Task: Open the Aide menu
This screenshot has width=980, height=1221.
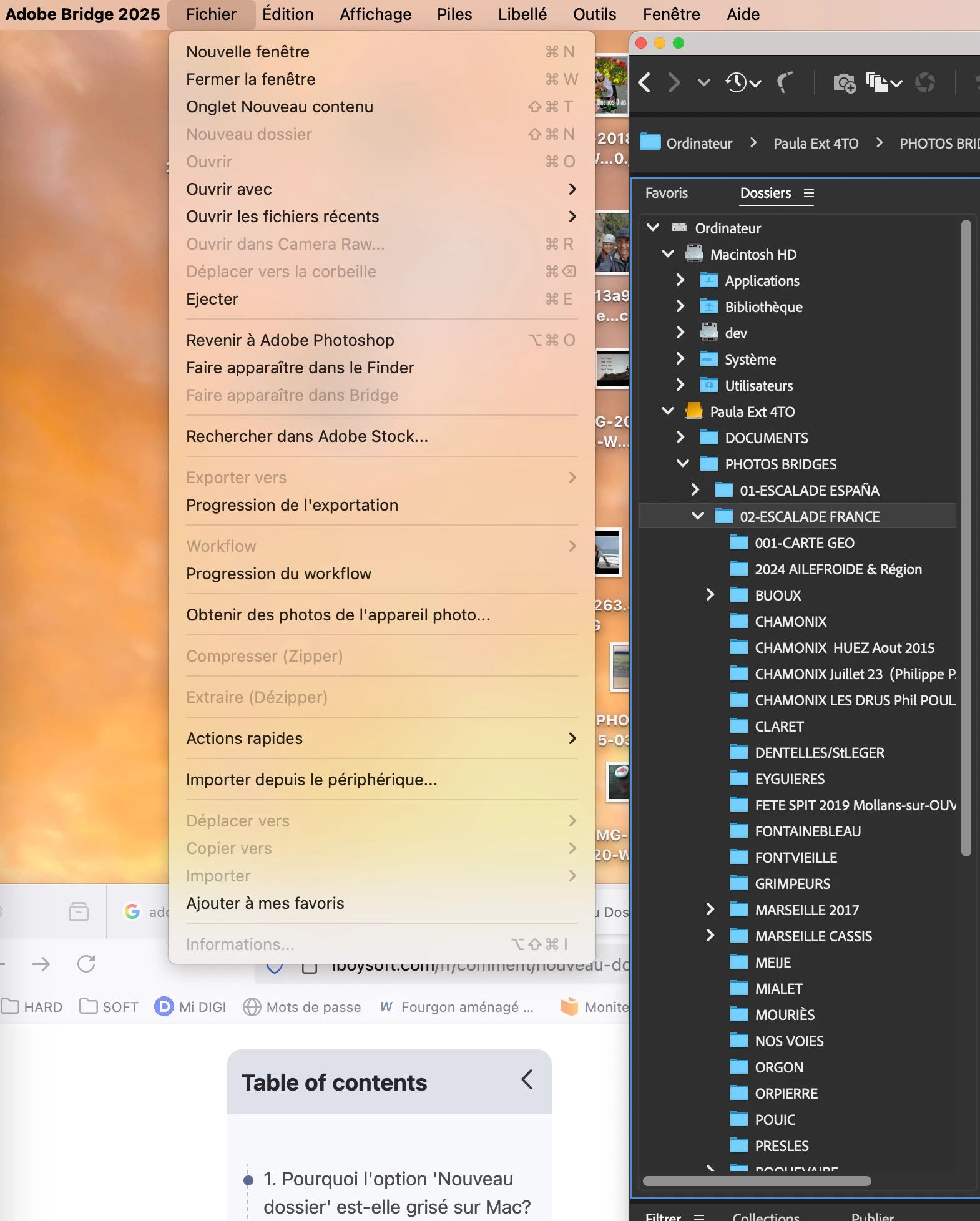Action: pyautogui.click(x=743, y=14)
